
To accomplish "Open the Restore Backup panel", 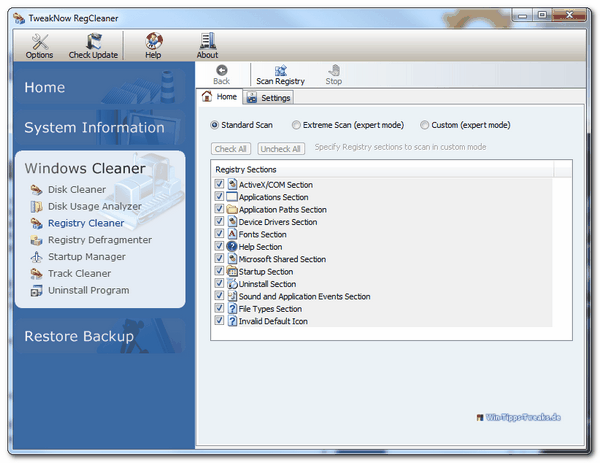I will click(x=100, y=336).
